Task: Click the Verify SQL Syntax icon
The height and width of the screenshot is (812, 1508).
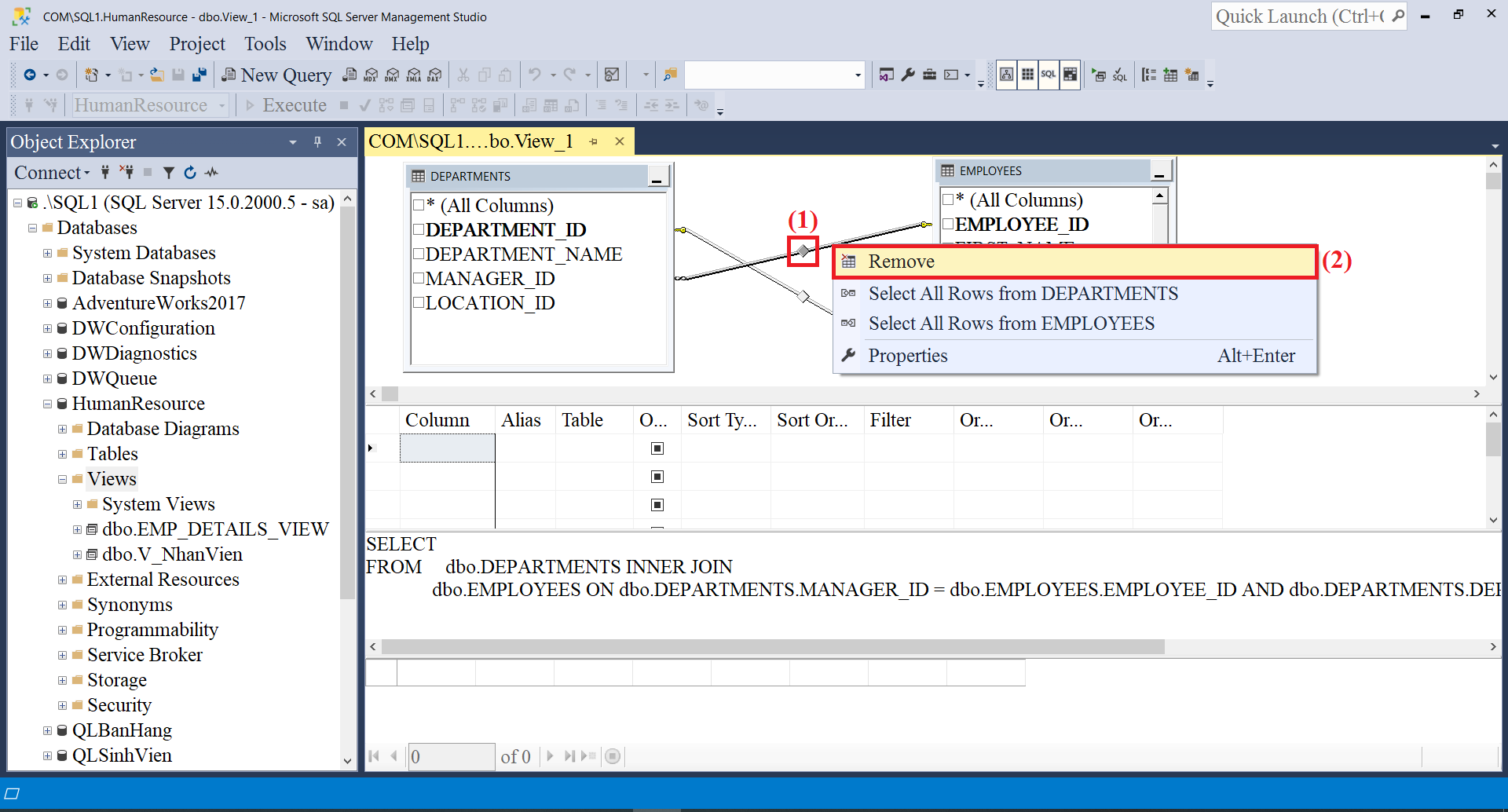Action: [x=1121, y=75]
